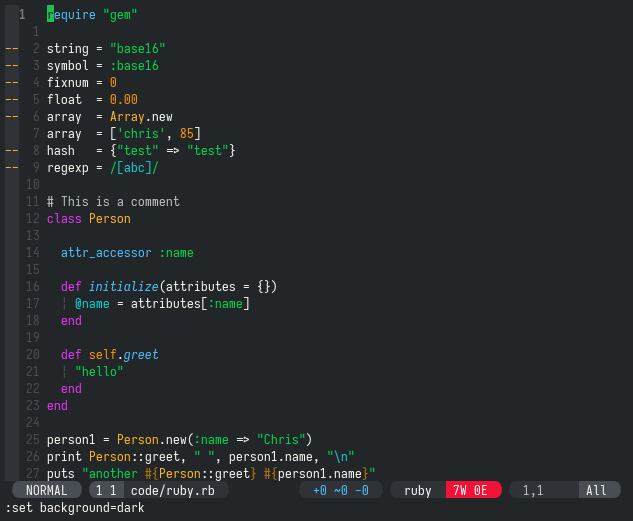Screen dimensions: 633x521
Task: Click the word 'another' in line 27 string
Action: pos(113,474)
